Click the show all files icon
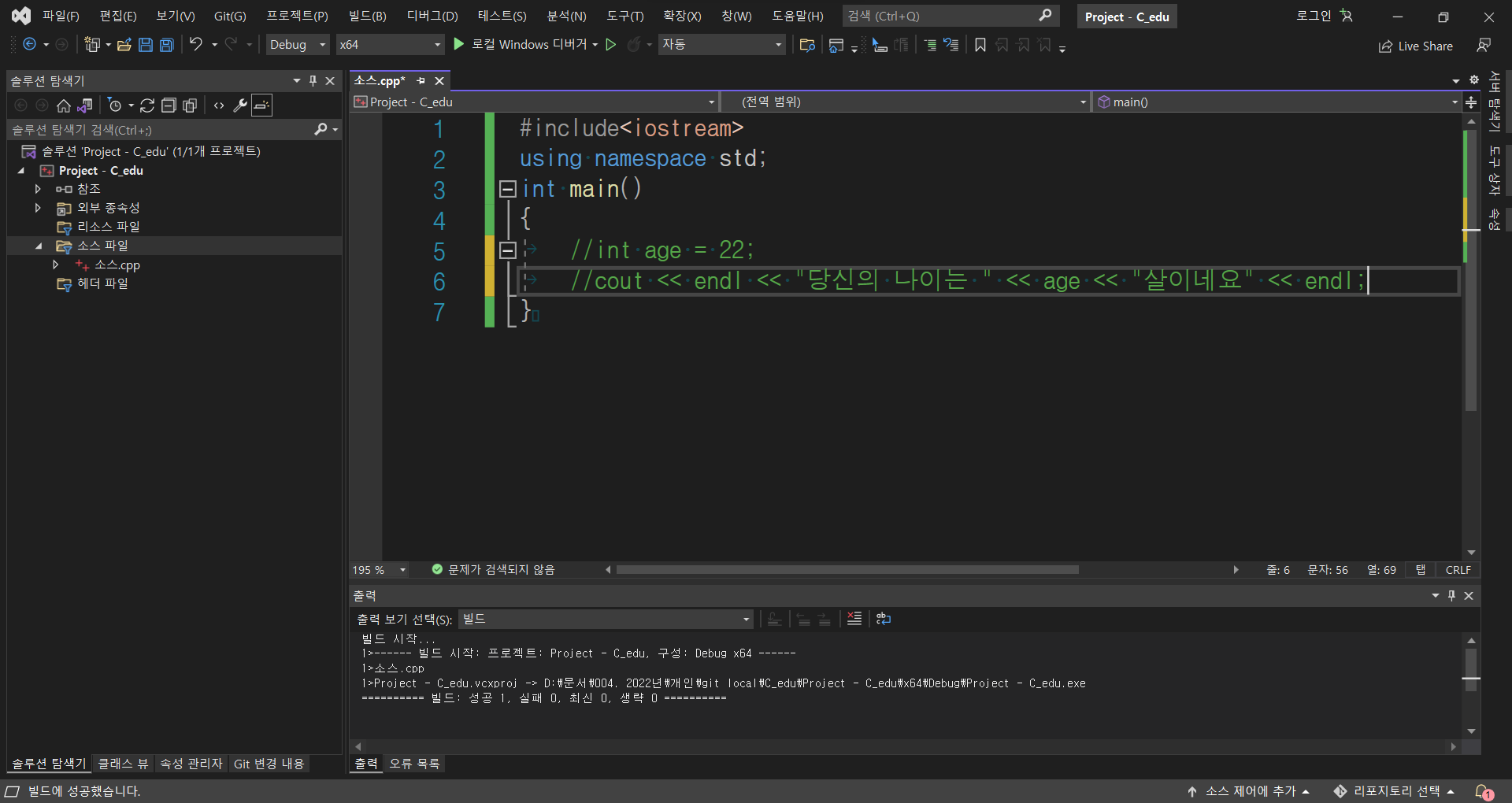The width and height of the screenshot is (1512, 803). 190,105
